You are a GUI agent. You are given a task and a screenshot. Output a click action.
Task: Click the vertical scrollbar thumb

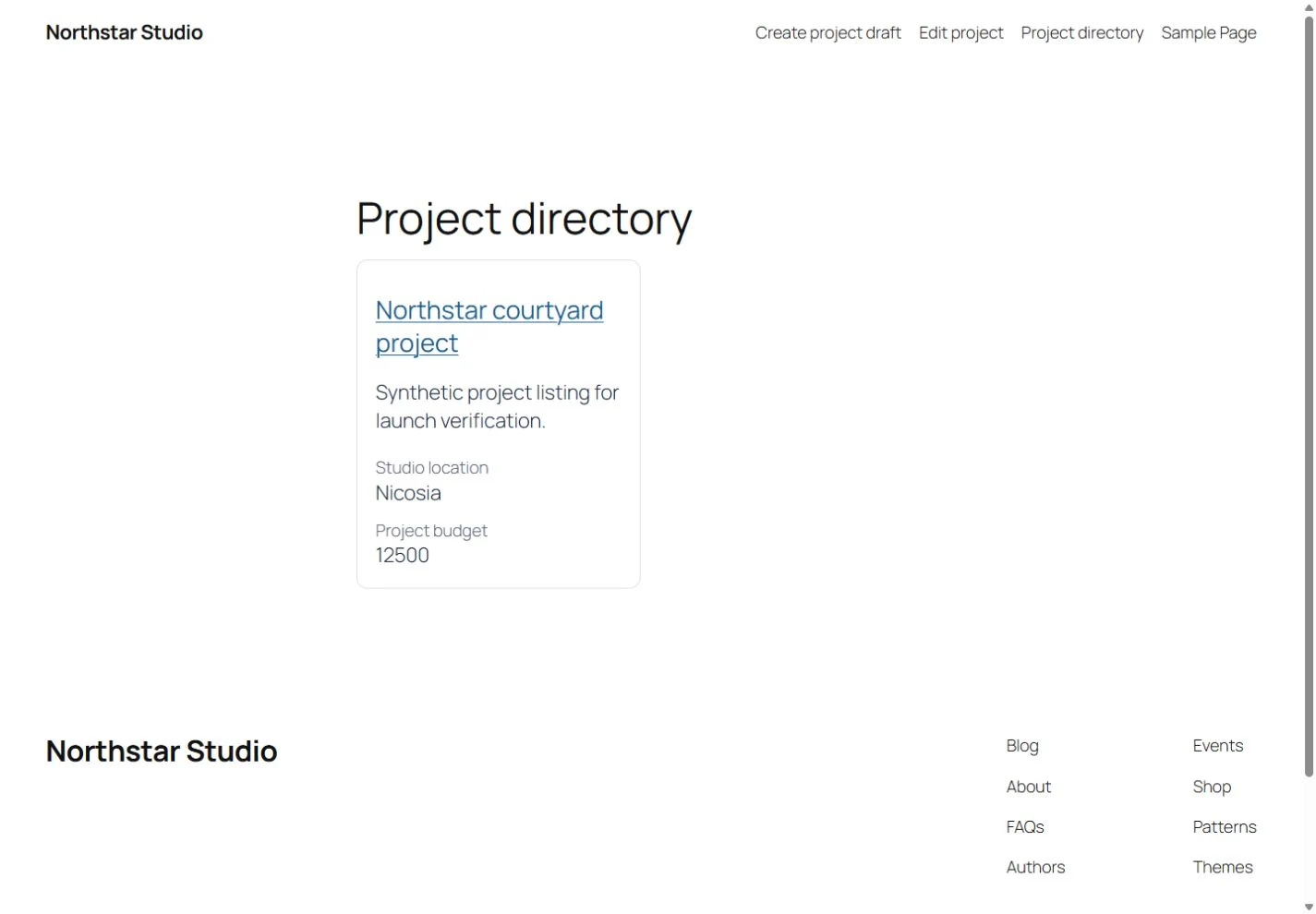click(x=1309, y=396)
